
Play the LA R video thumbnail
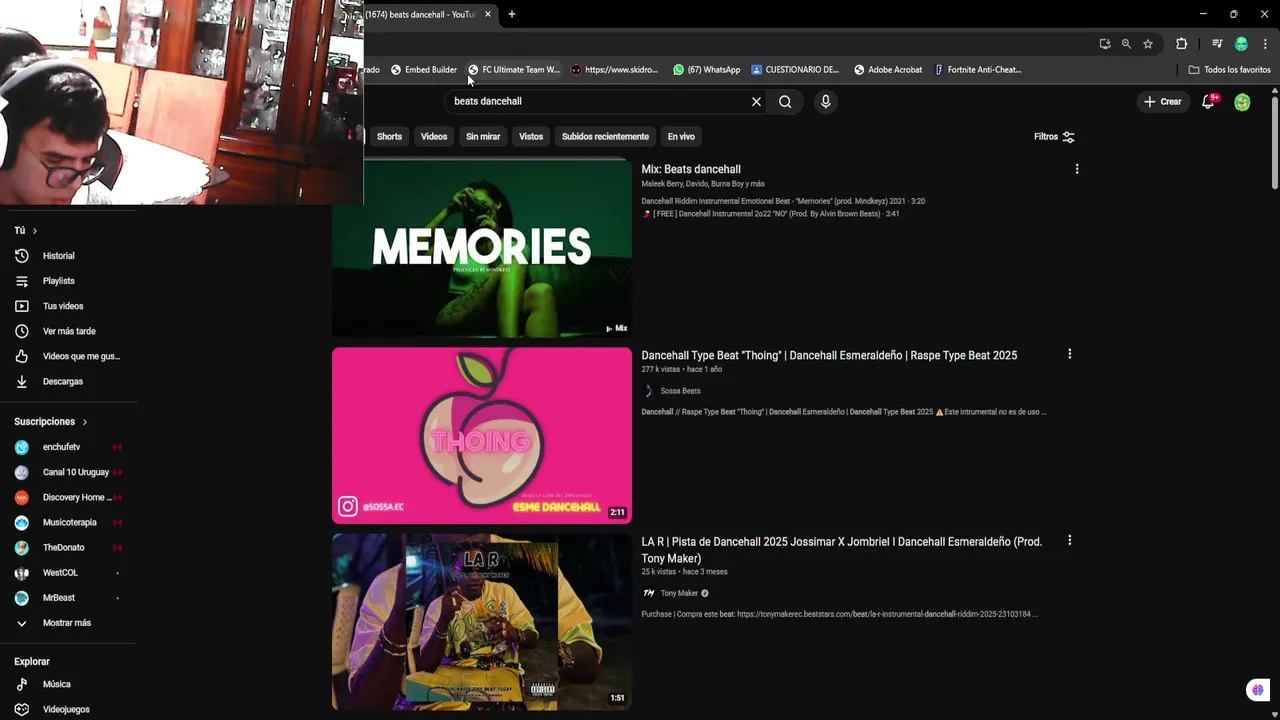click(482, 622)
